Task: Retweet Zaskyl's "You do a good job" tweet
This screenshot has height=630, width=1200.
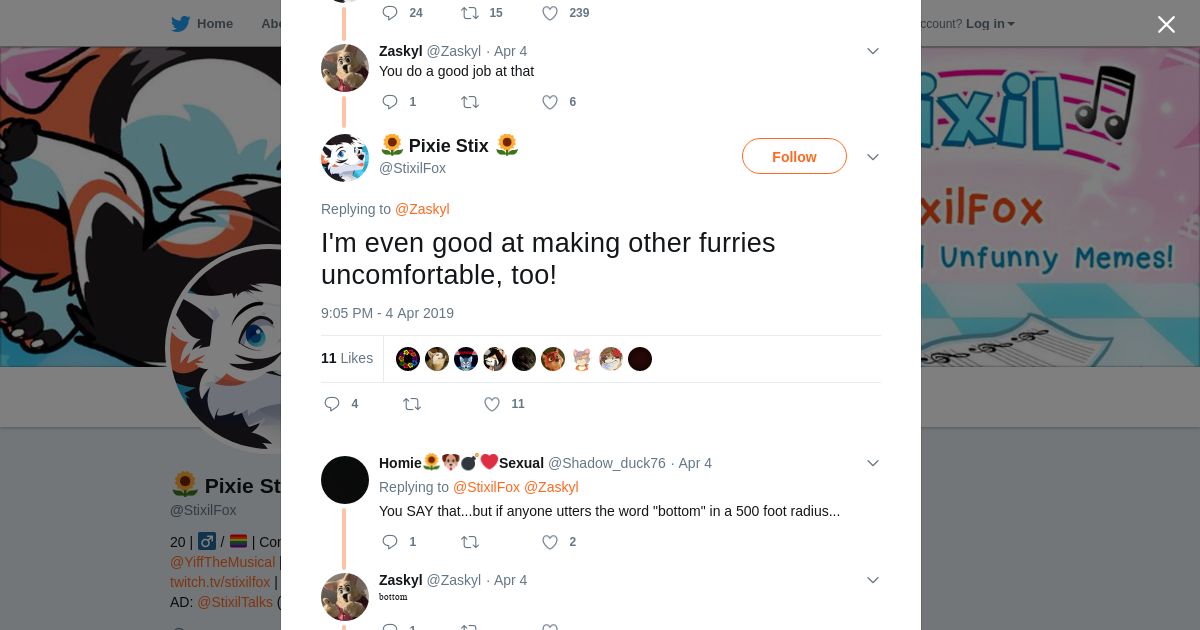Action: pyautogui.click(x=470, y=102)
